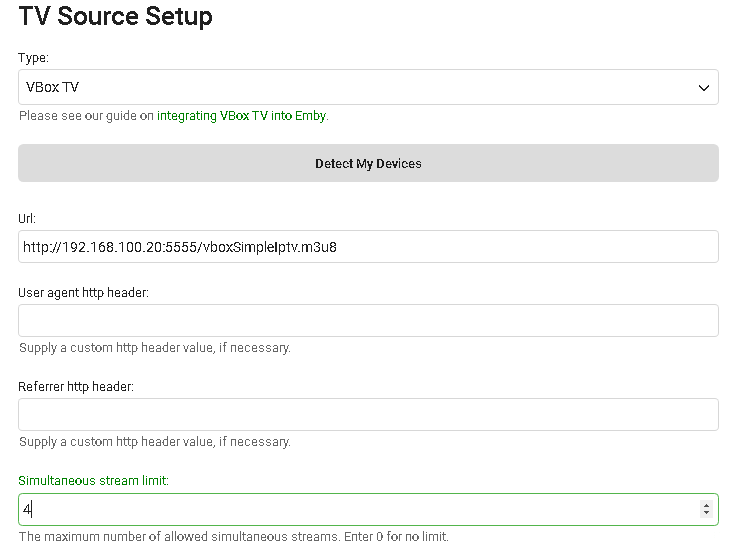The width and height of the screenshot is (745, 553).
Task: Select the "User agent http header:" label
Action: click(83, 292)
